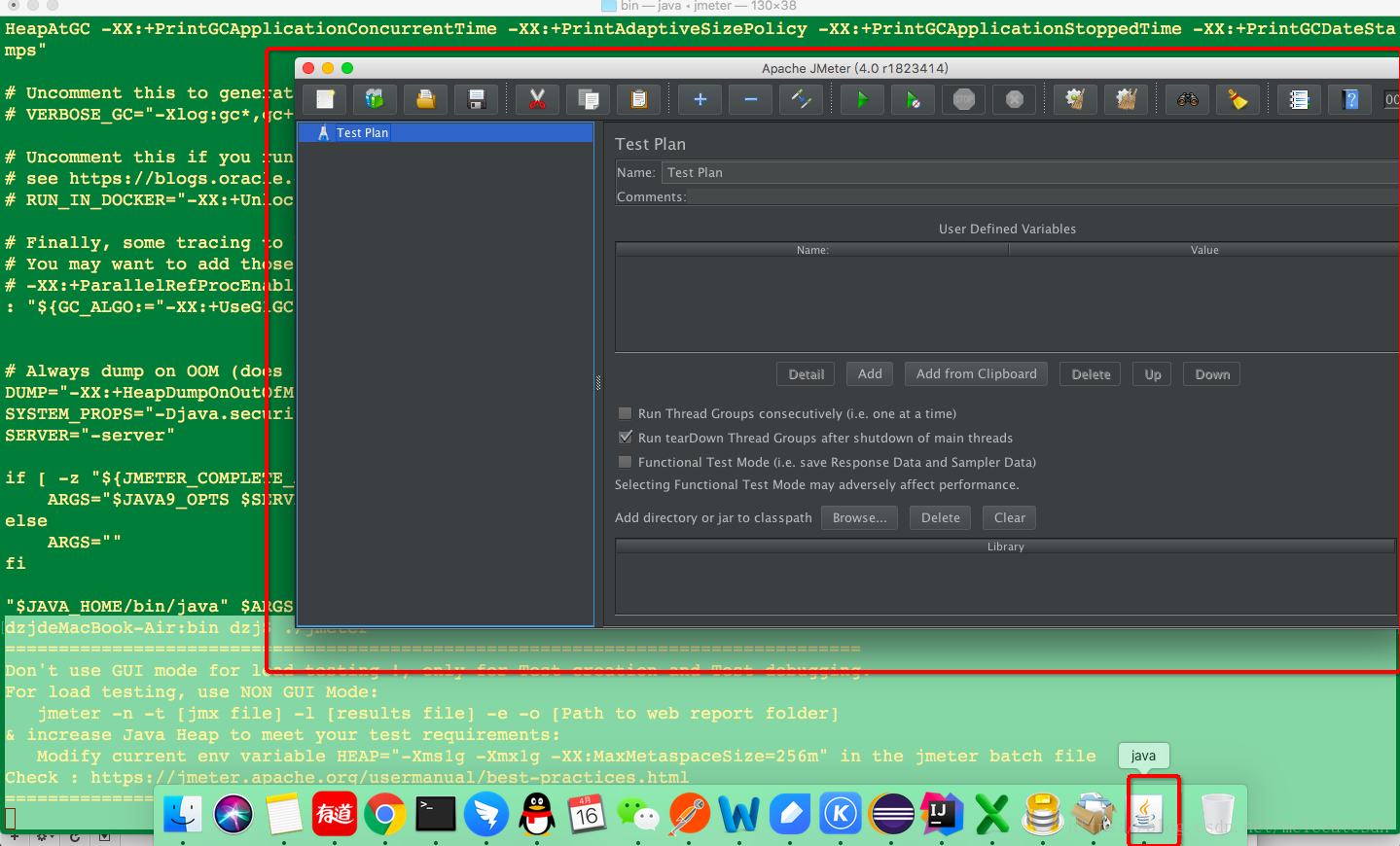
Task: Click Delete next to Browse button
Action: coord(940,518)
